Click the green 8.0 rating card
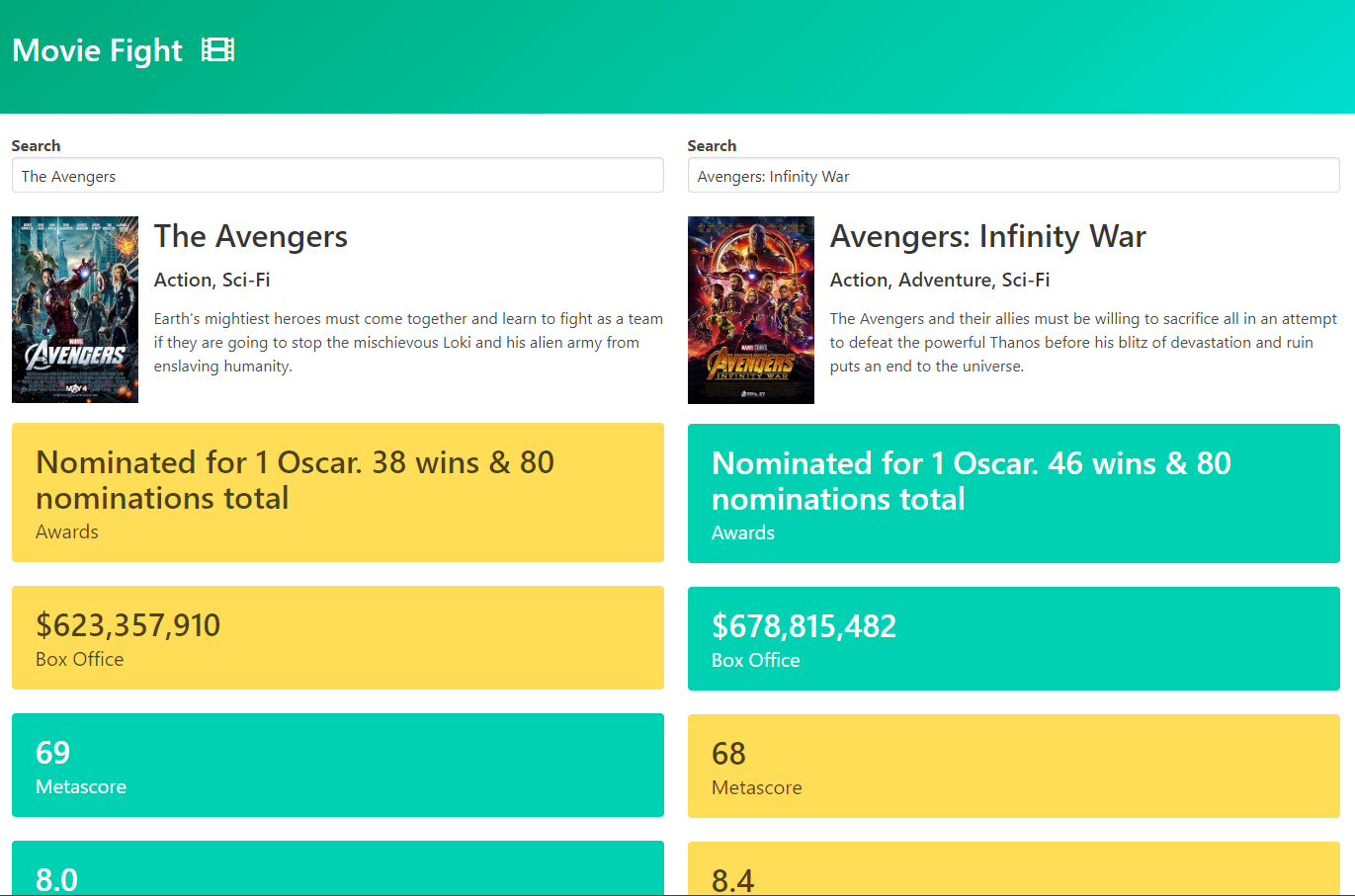1355x896 pixels. [337, 868]
